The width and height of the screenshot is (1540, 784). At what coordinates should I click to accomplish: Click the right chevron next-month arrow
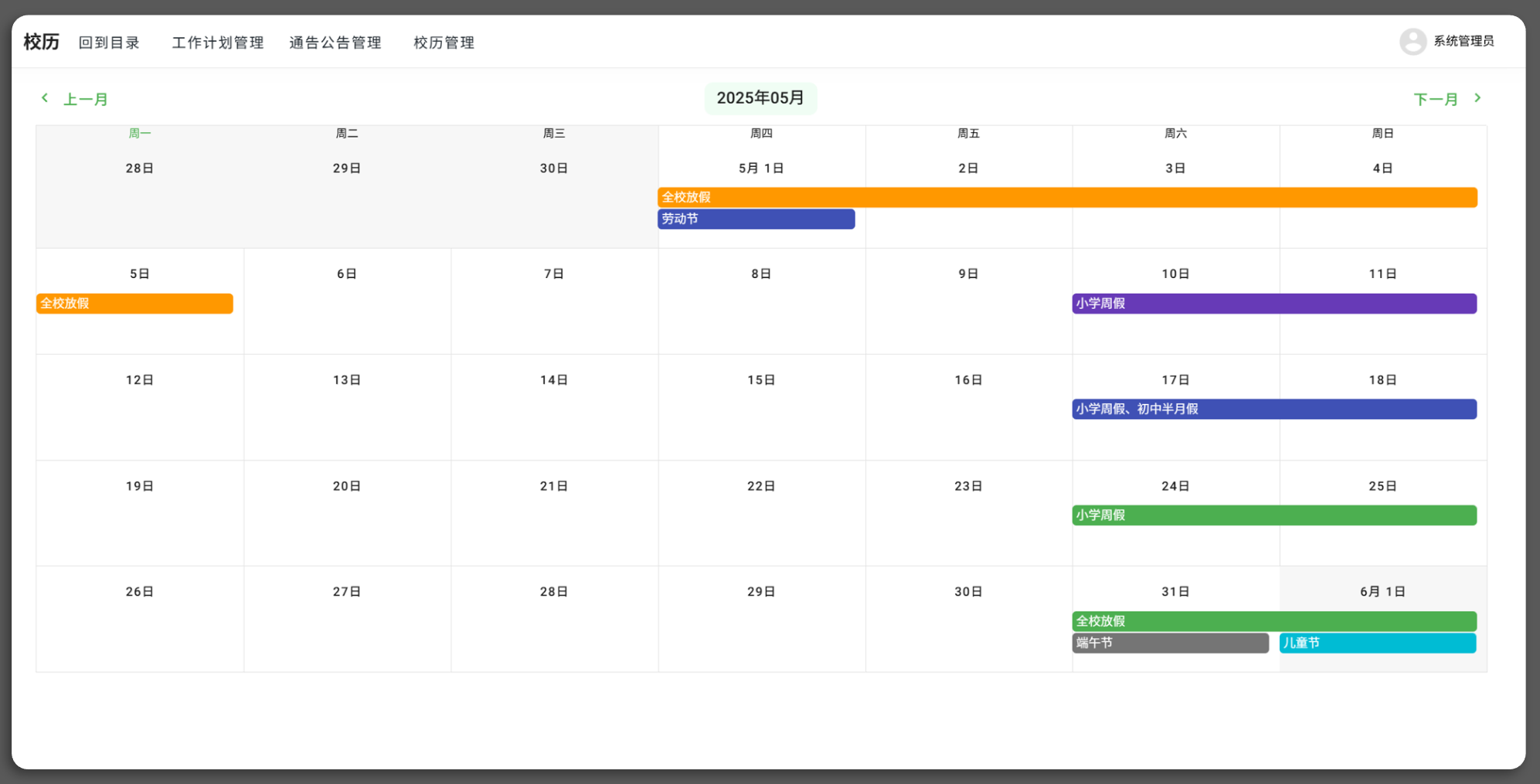1477,98
